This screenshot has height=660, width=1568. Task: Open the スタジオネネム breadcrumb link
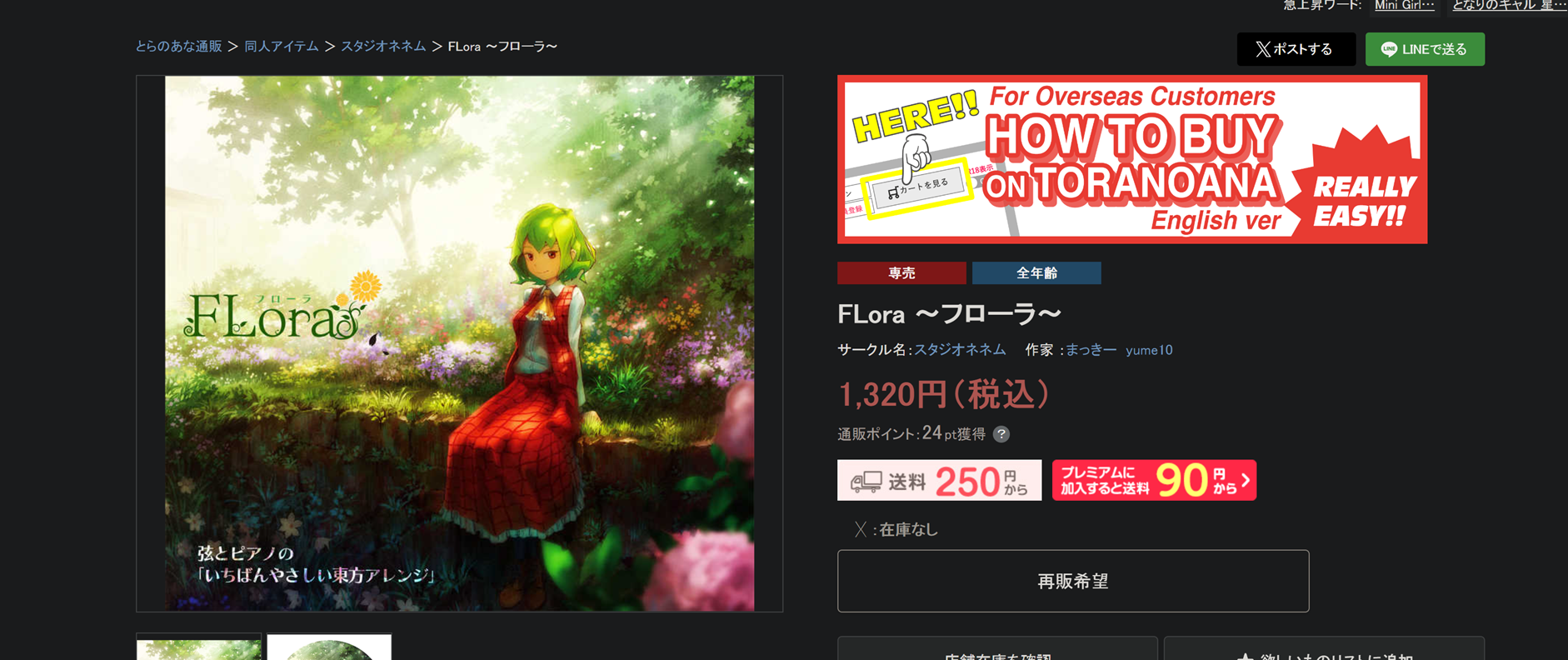[383, 47]
